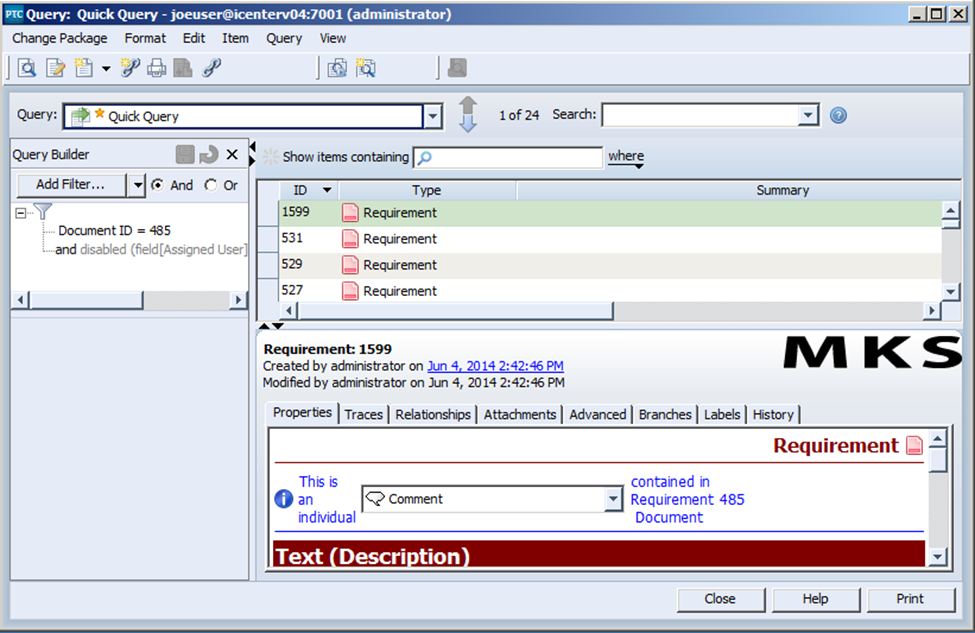Click the Show items containing text field
Image resolution: width=975 pixels, height=633 pixels.
click(508, 158)
